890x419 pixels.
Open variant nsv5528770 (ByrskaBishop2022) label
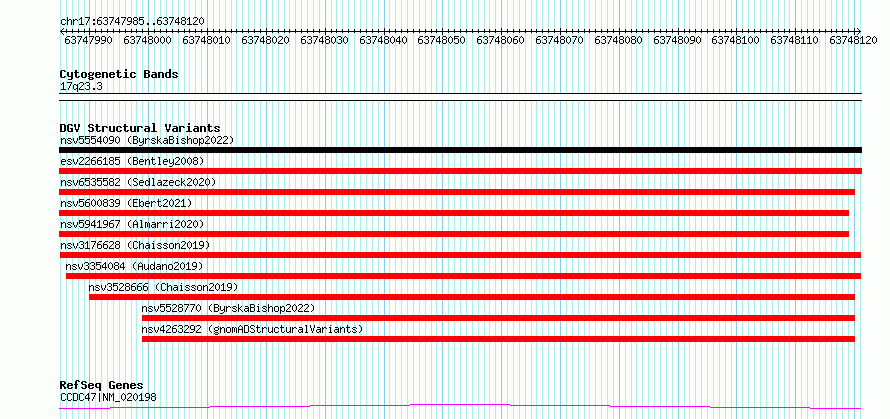coord(228,308)
